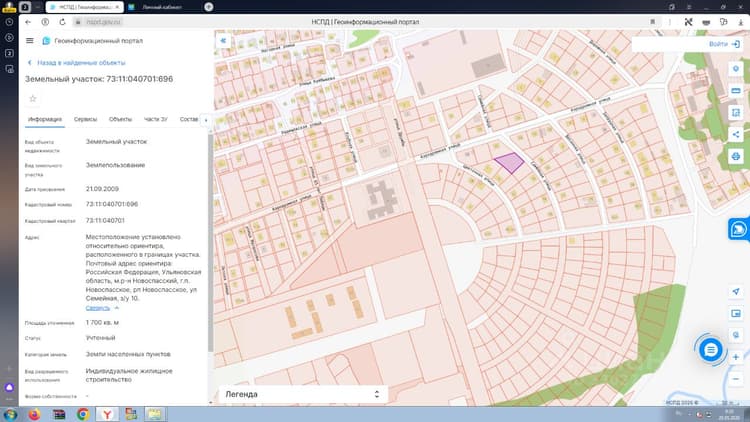The height and width of the screenshot is (422, 750).
Task: Click the info panel vertical scrollbar
Action: click(210, 243)
